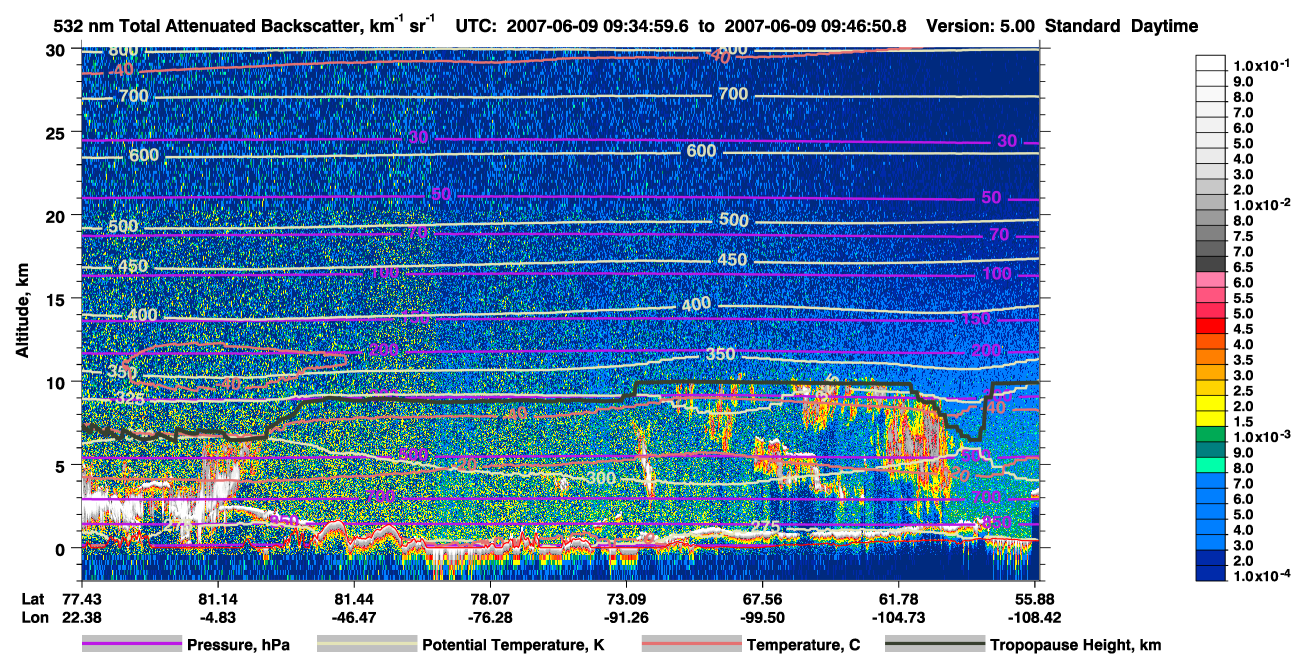1300x667 pixels.
Task: Click the color bar label '1.0x10-1'
Action: [x=1263, y=65]
